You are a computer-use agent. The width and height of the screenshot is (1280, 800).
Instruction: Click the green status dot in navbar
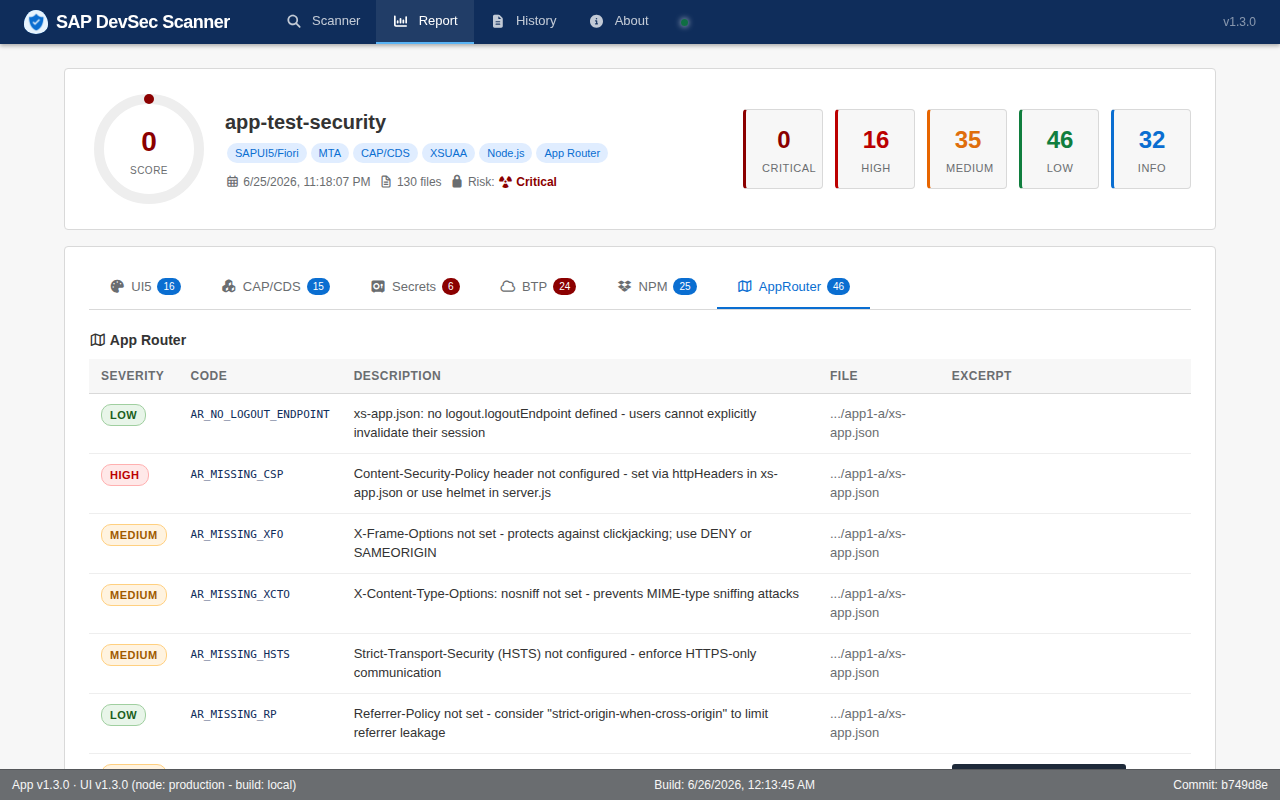[x=684, y=22]
